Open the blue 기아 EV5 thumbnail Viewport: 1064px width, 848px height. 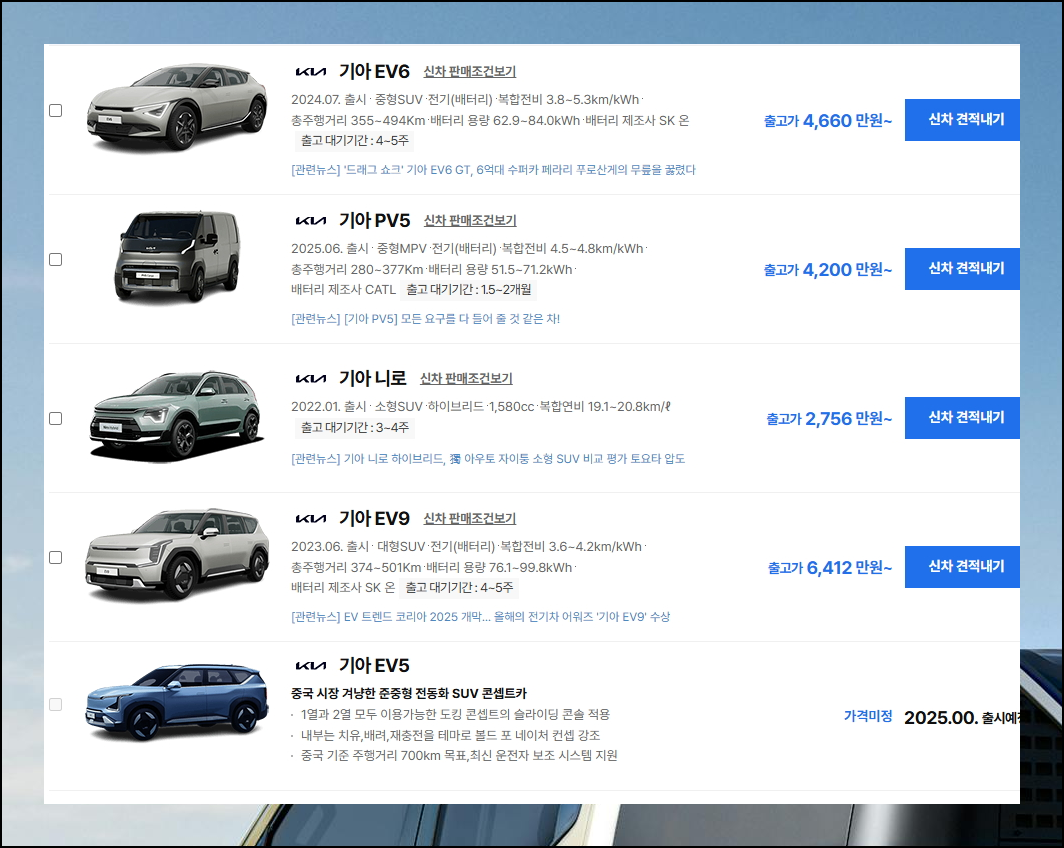pyautogui.click(x=177, y=701)
